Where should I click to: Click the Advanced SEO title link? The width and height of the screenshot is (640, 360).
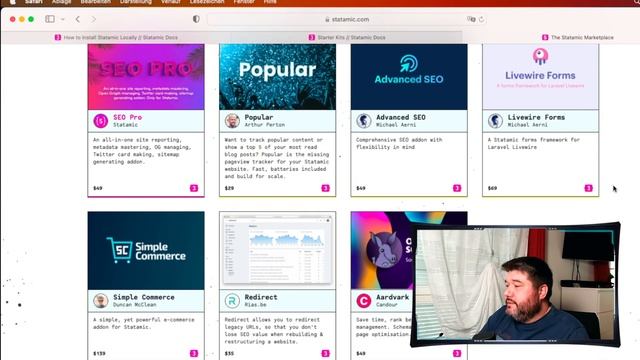tap(400, 117)
